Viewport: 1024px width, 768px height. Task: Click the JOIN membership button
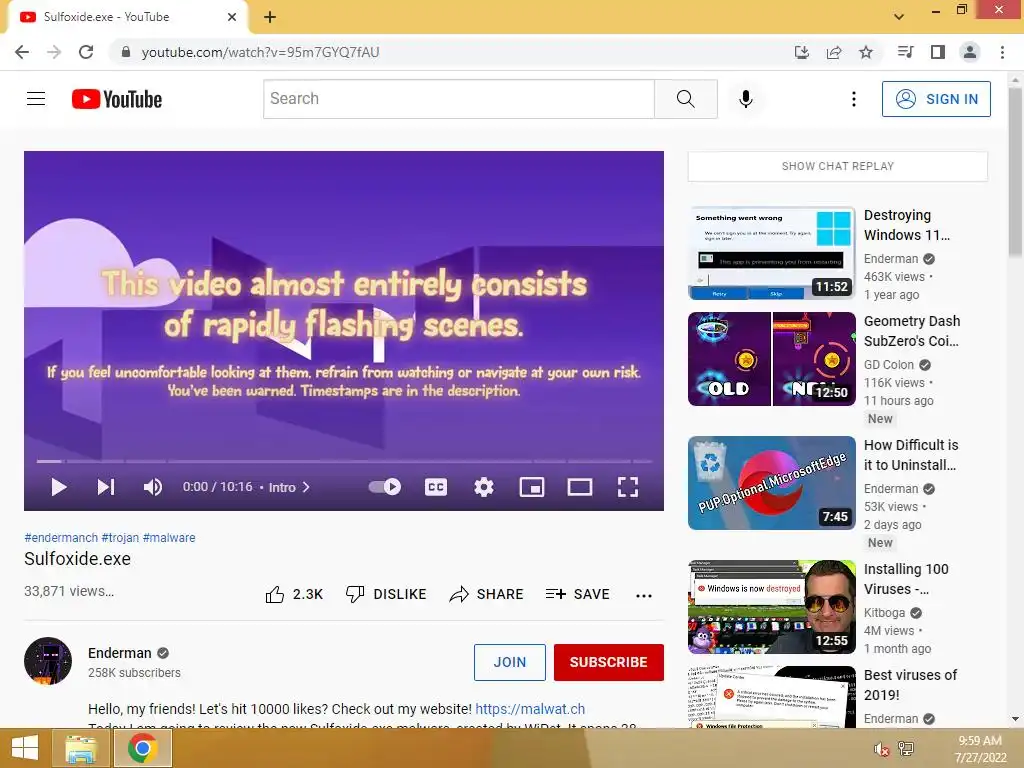[x=509, y=662]
